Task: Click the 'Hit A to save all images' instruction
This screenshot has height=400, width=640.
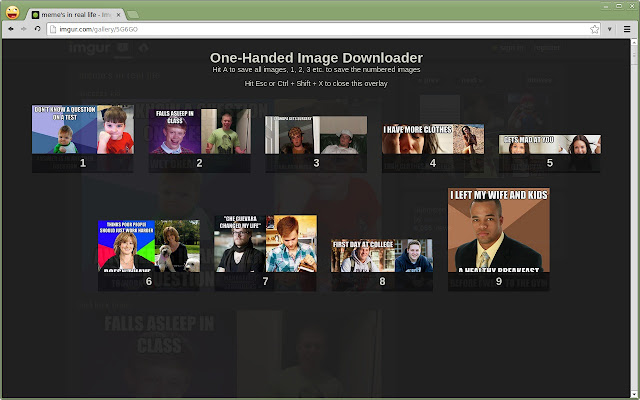Action: coord(316,70)
